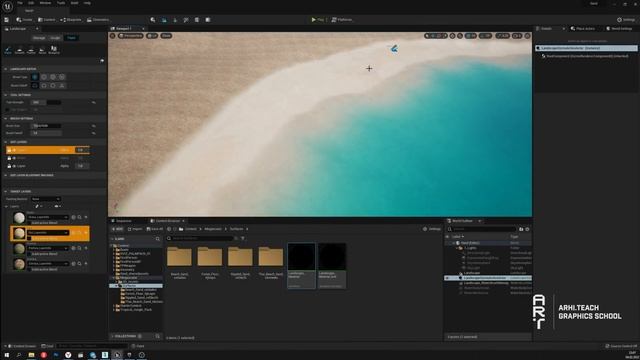The height and width of the screenshot is (360, 640).
Task: Toggle Subtractive Blend checkbox of selected target layer
Action: point(29,238)
